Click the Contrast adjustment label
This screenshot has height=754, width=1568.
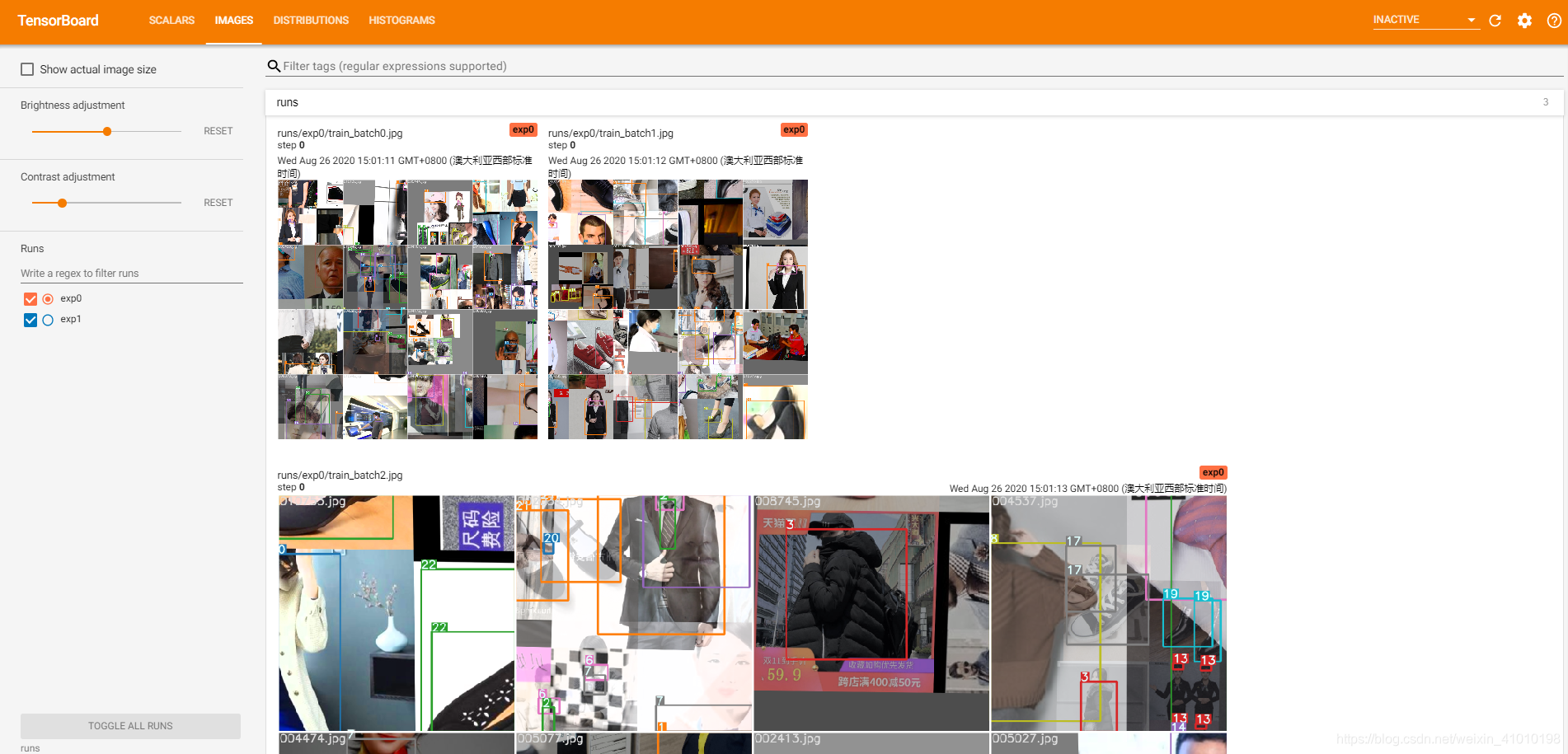pos(68,177)
